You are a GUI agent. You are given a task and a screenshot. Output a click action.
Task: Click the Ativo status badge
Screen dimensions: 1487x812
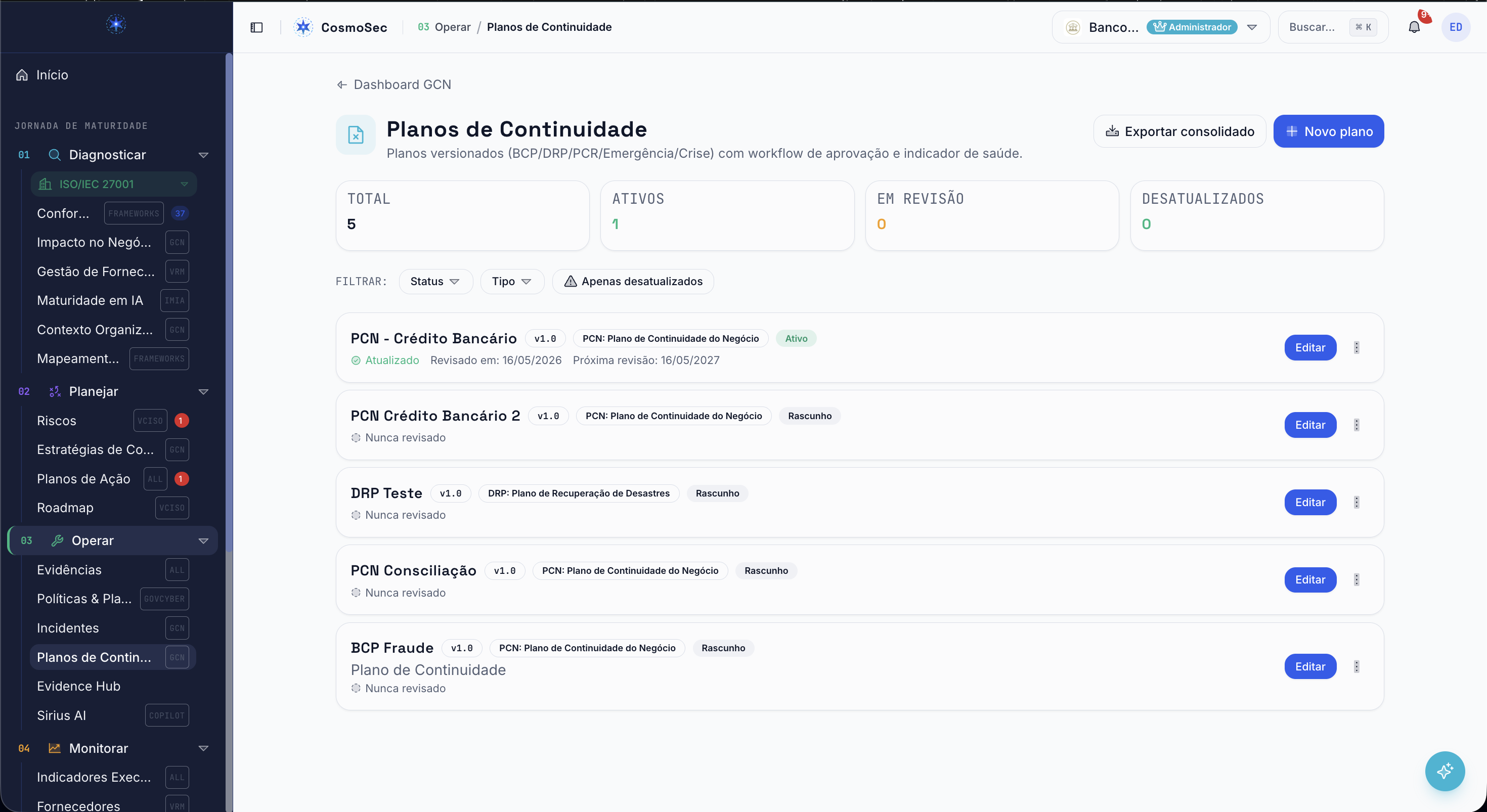point(796,338)
